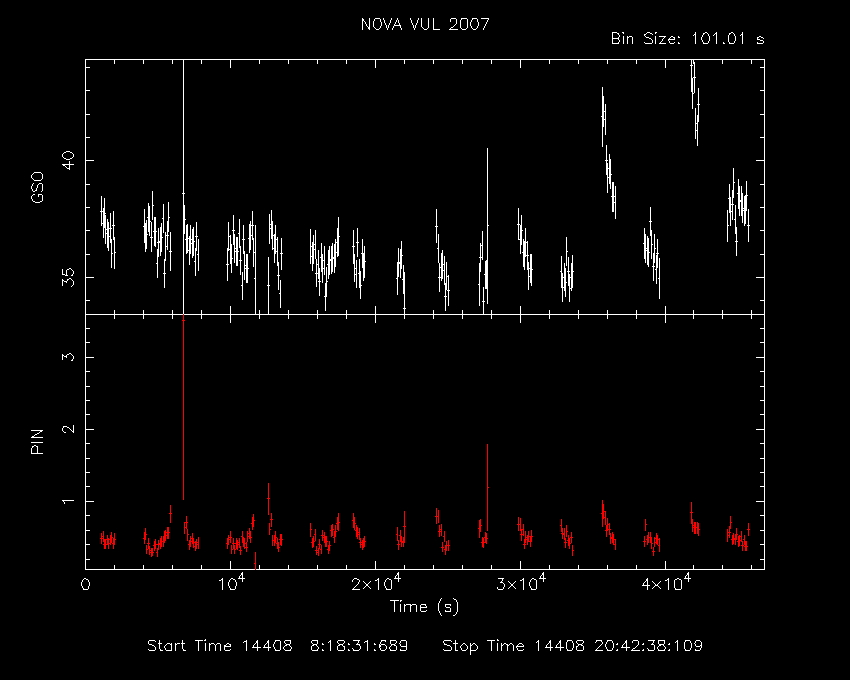
Task: Click the highest GSO data cluster near 4.2×10^4 s
Action: pos(694,102)
